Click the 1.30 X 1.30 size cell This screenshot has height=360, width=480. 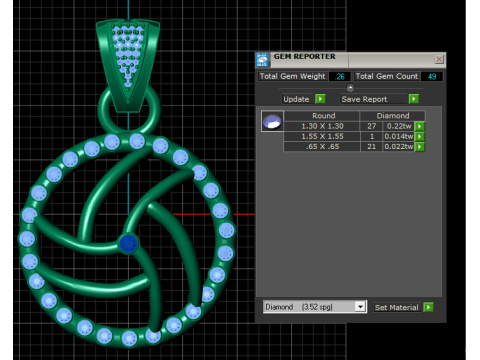click(322, 126)
